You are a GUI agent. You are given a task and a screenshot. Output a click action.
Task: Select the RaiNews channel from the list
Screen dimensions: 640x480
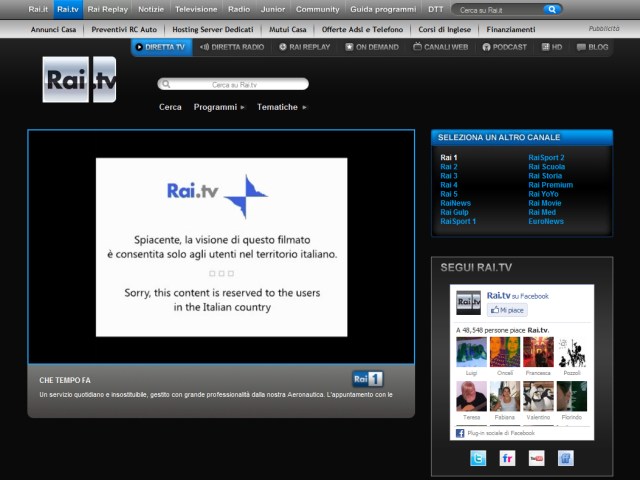coord(455,203)
